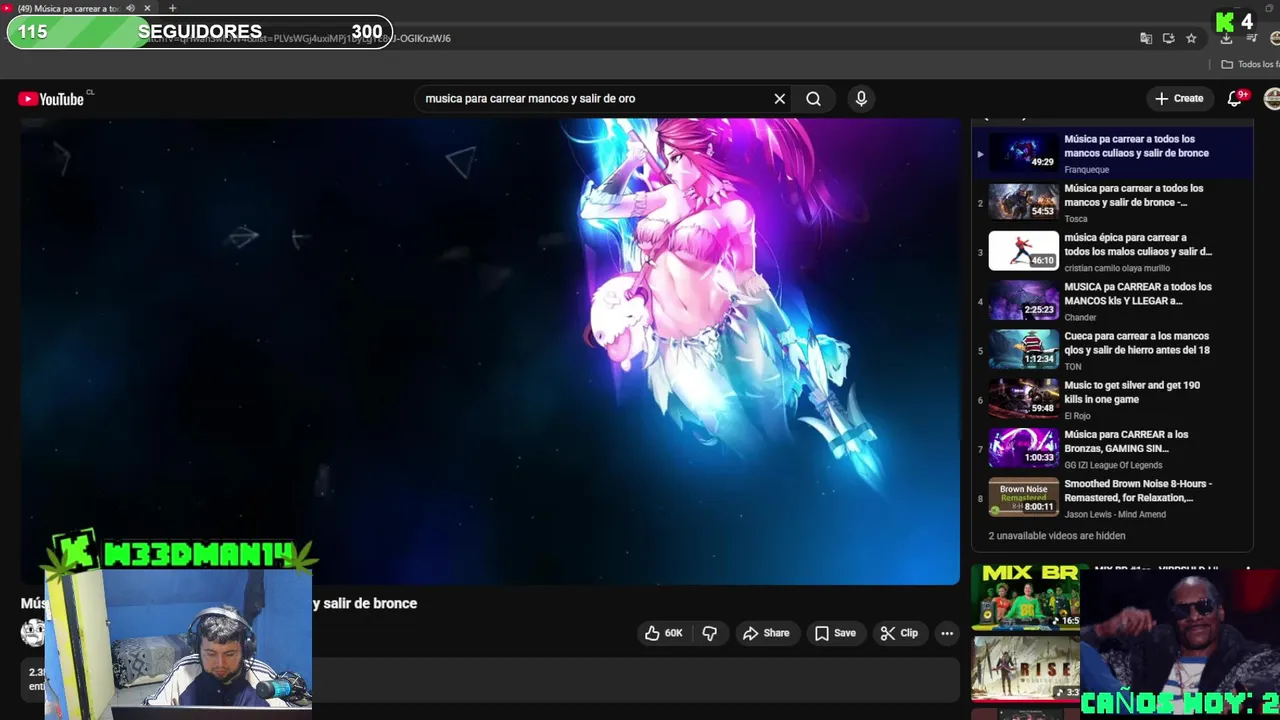Start voice search with the microphone icon
1280x720 pixels.
click(861, 98)
